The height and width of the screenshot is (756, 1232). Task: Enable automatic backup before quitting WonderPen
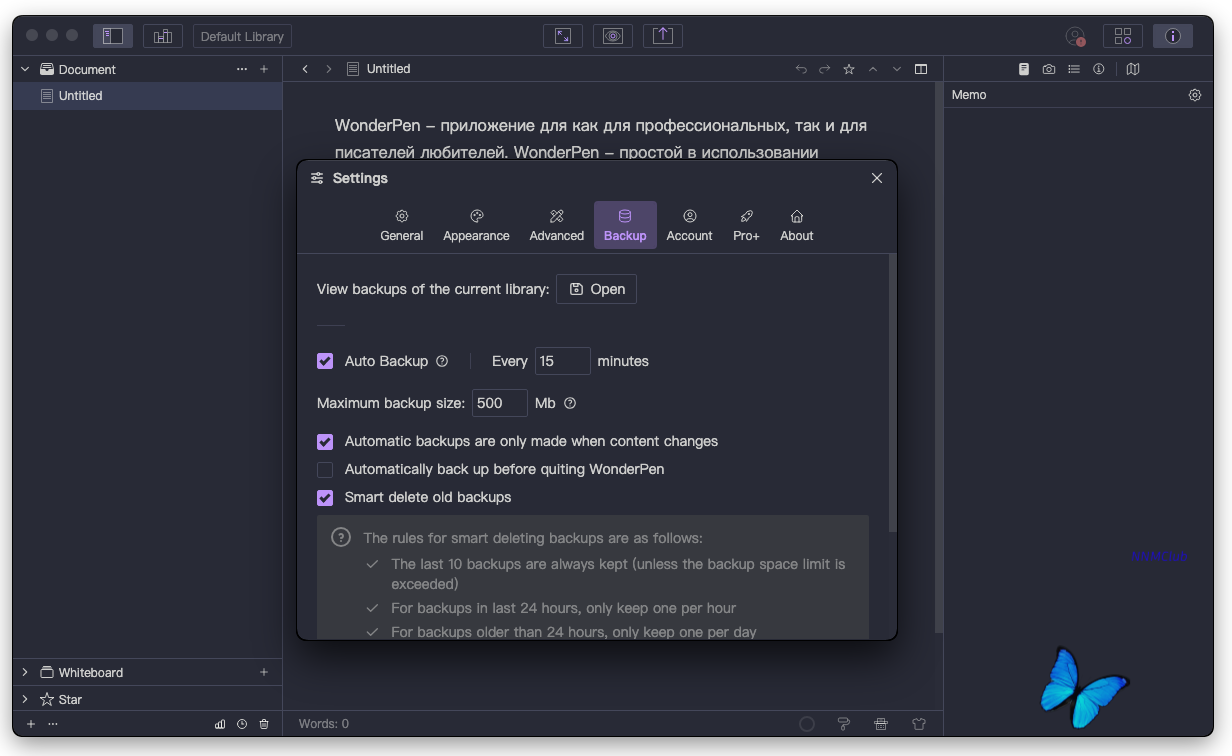click(x=325, y=469)
